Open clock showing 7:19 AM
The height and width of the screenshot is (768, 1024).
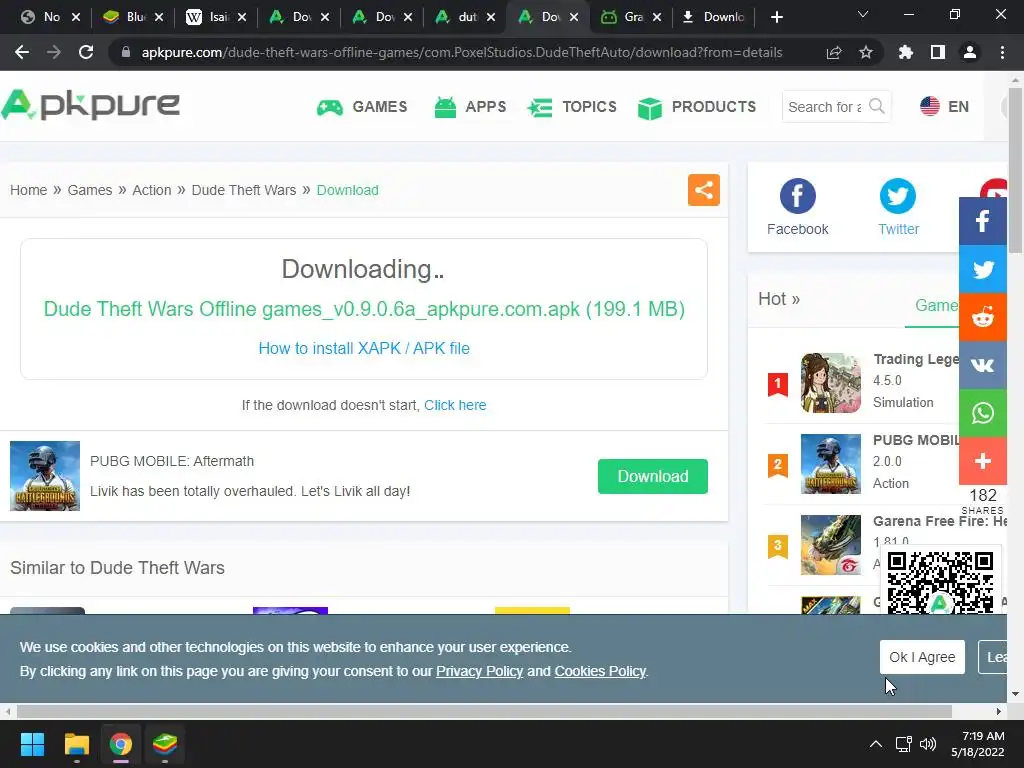click(978, 744)
